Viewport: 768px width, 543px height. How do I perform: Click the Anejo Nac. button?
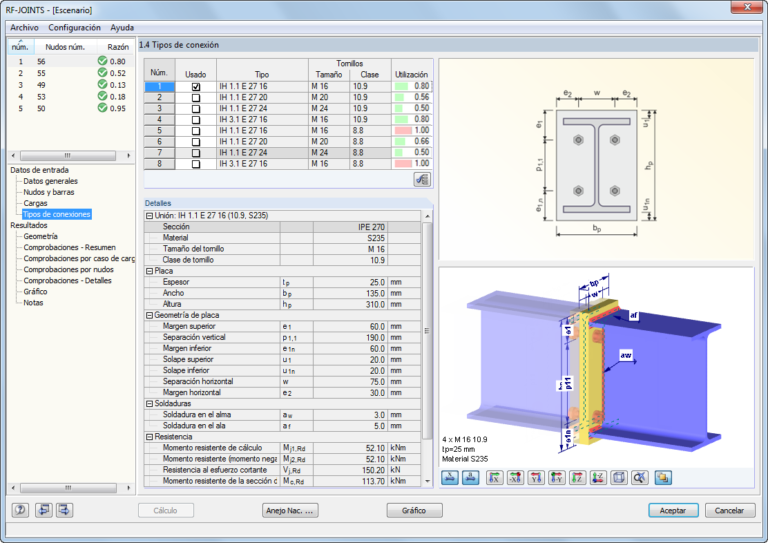tap(290, 510)
